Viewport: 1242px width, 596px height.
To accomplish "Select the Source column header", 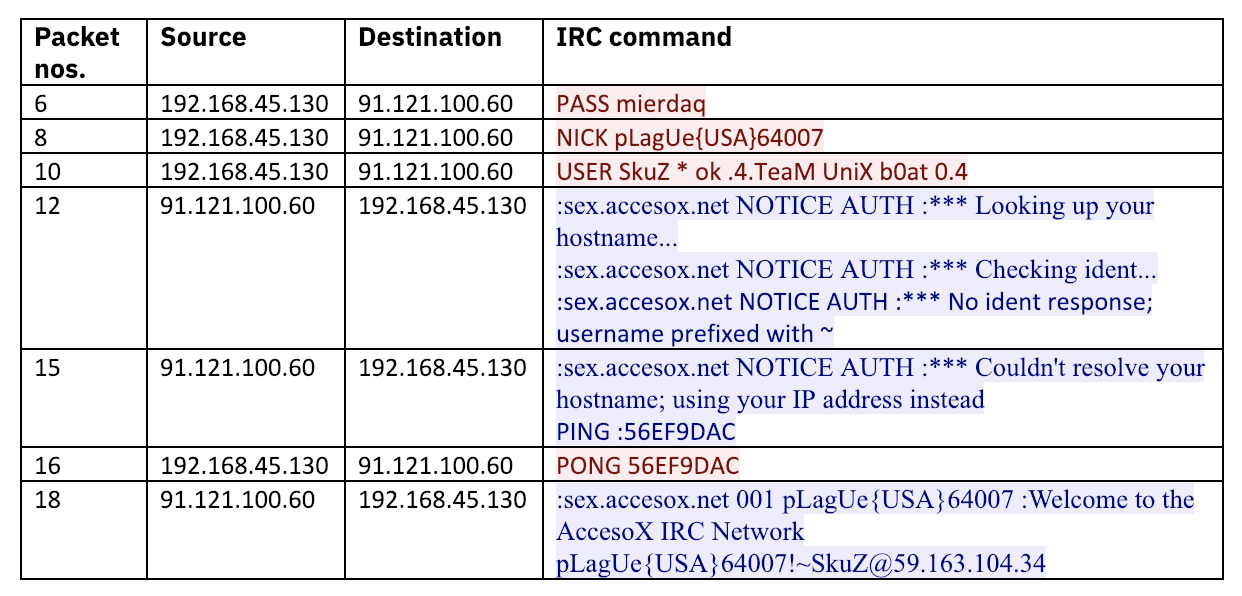I will pos(203,38).
